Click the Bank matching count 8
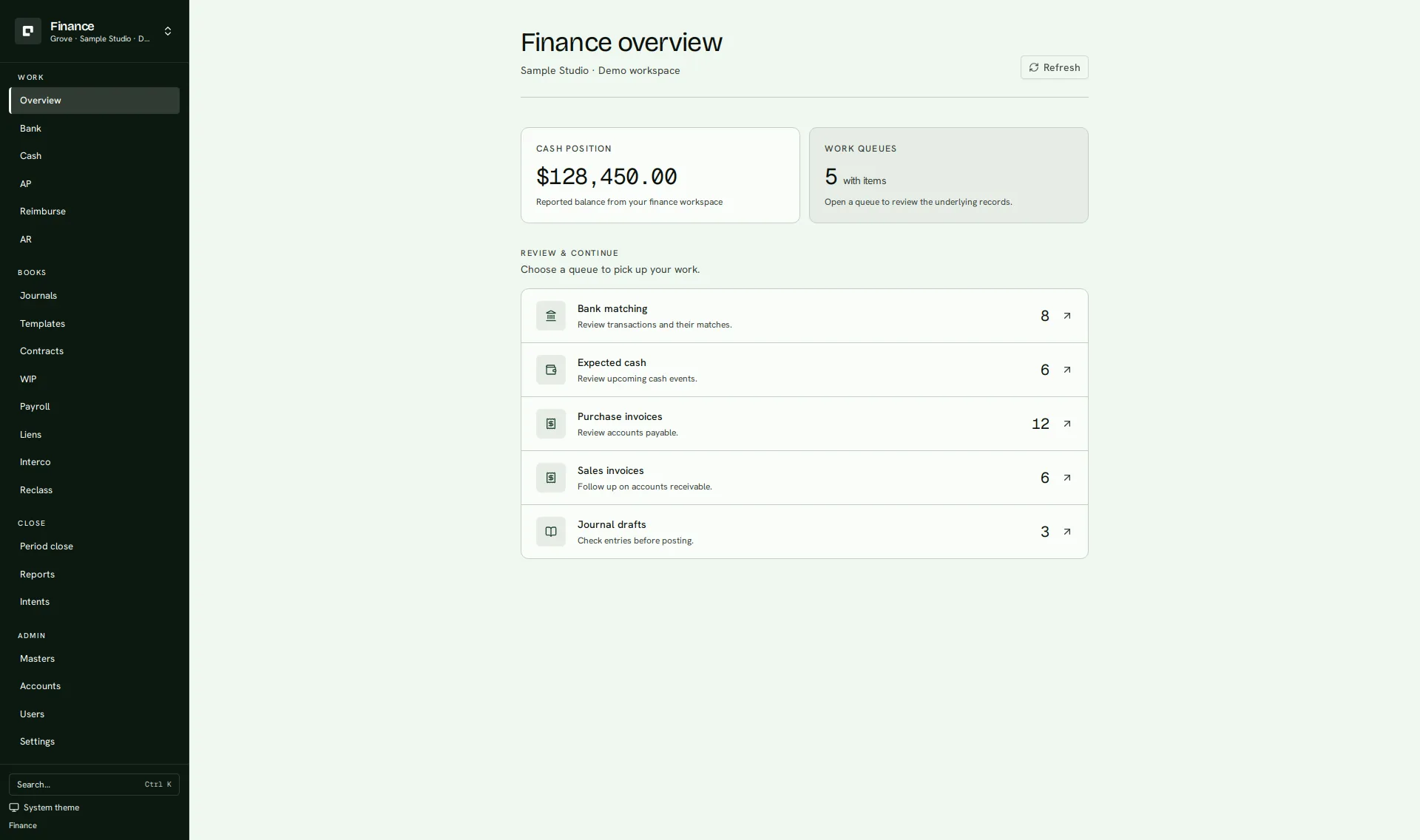Viewport: 1420px width, 840px height. (x=1044, y=316)
